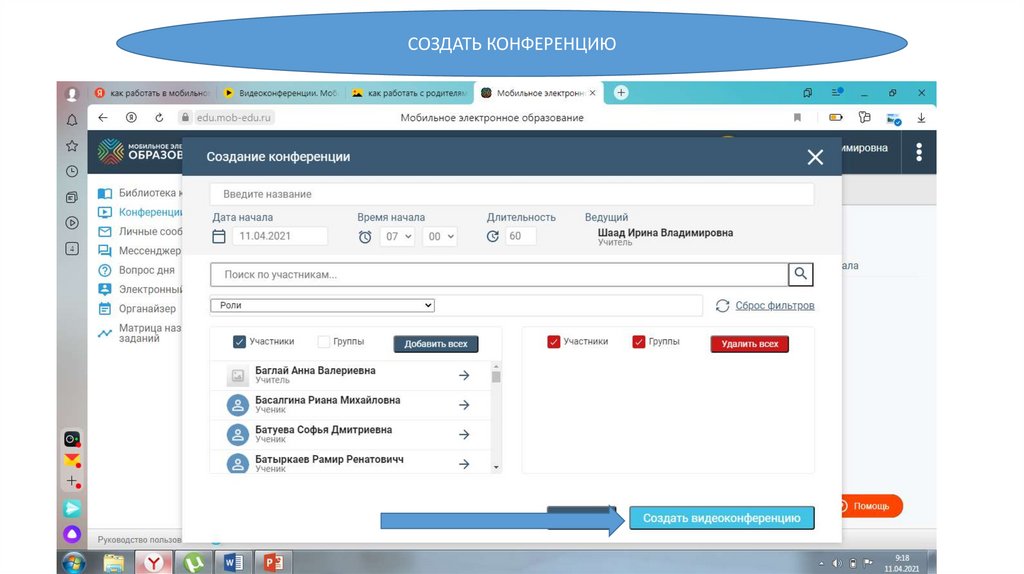
Task: Toggle the left Участники checkbox
Action: point(239,342)
